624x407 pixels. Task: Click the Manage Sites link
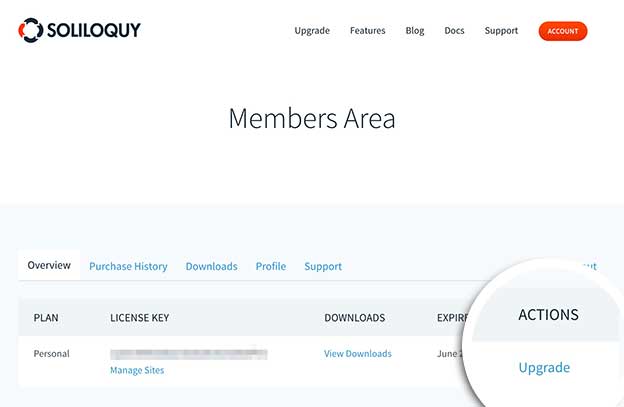[137, 370]
